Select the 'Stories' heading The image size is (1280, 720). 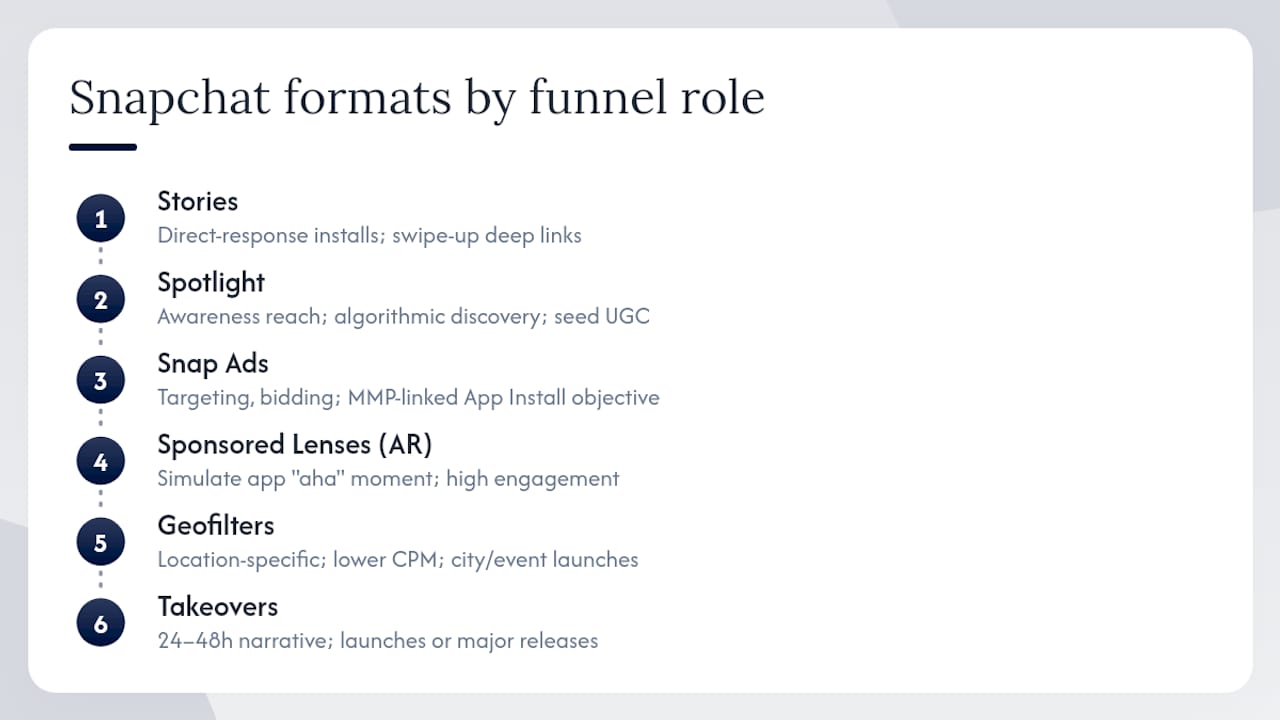(x=198, y=201)
